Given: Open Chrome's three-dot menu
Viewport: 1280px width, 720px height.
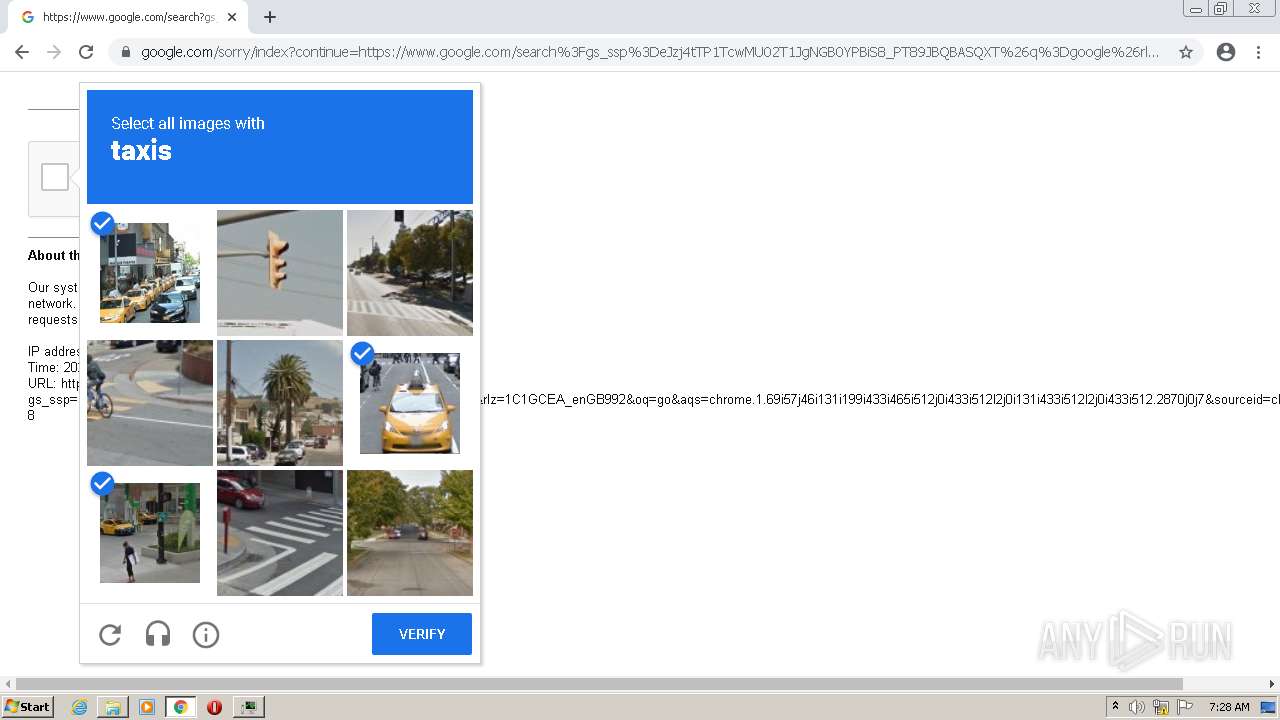Looking at the screenshot, I should 1258,52.
